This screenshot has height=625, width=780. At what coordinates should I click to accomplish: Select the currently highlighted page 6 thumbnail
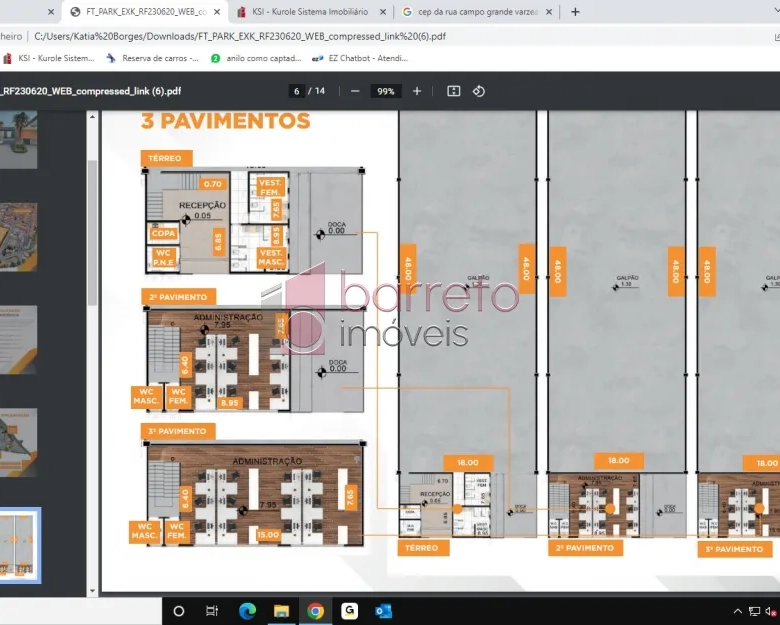[18, 545]
